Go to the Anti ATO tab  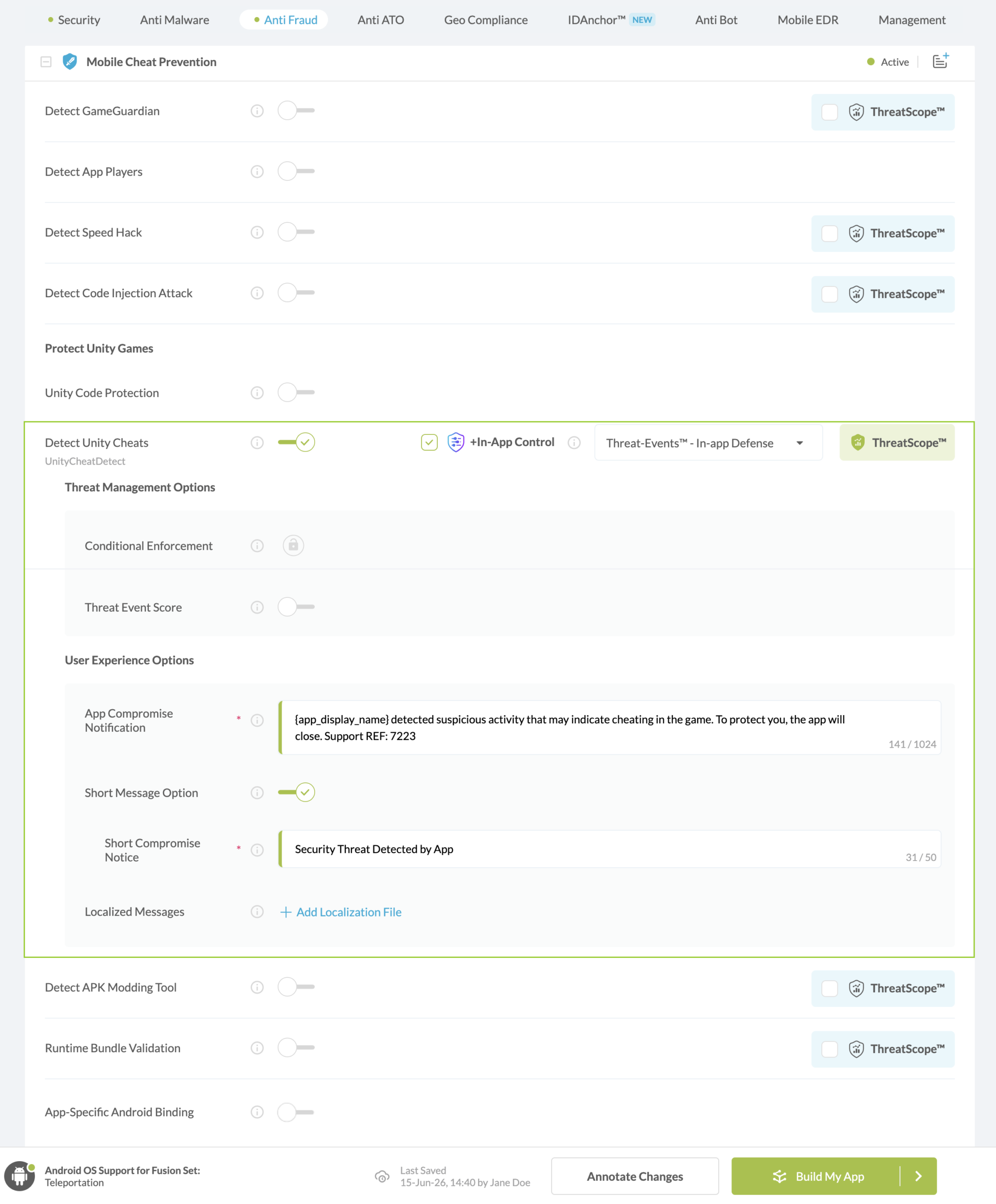pyautogui.click(x=380, y=20)
